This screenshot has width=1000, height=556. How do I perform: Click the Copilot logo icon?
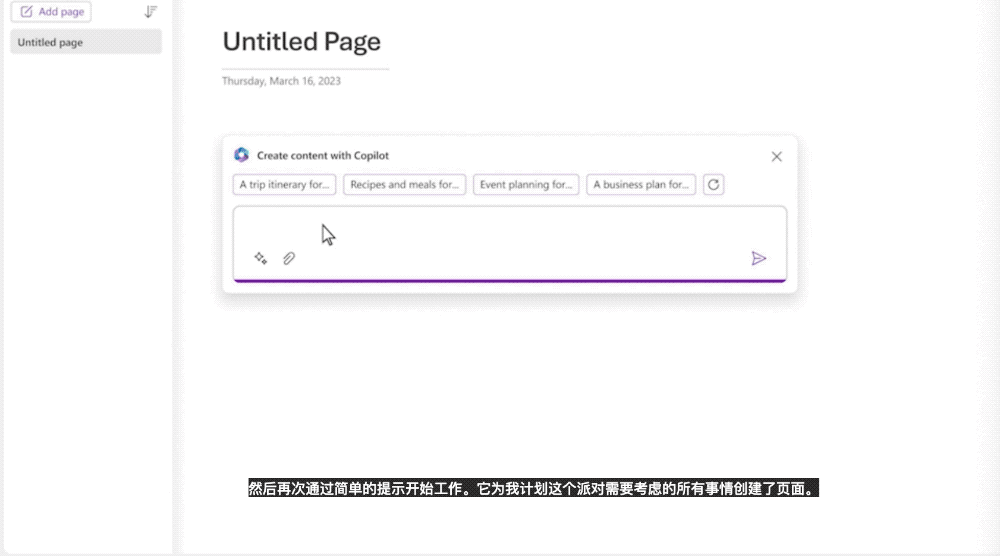[x=241, y=155]
